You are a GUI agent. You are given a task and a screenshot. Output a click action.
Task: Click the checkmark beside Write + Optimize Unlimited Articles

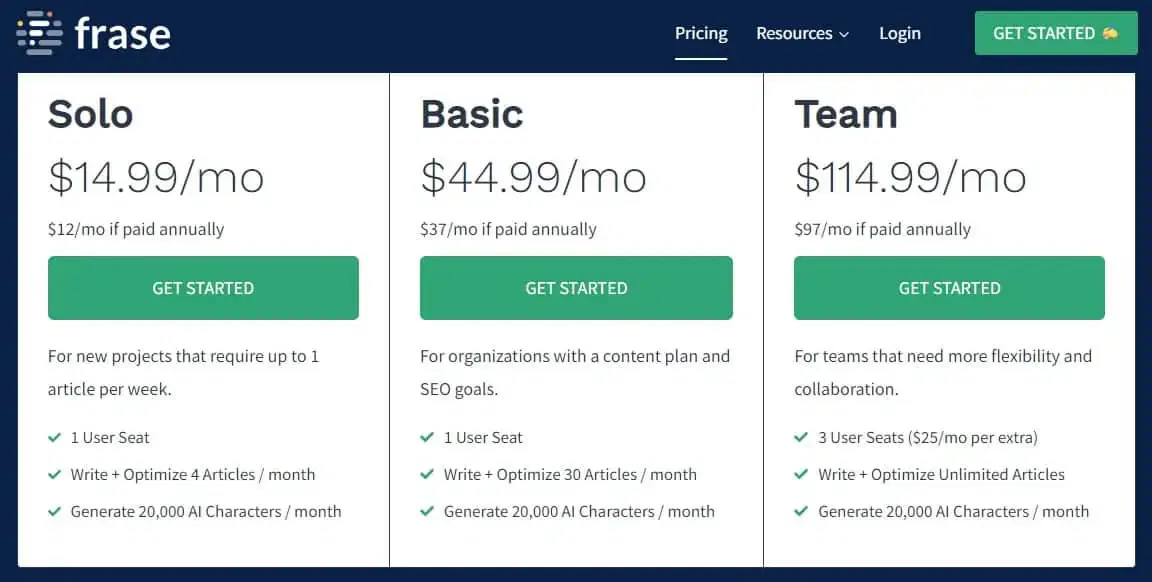click(801, 474)
